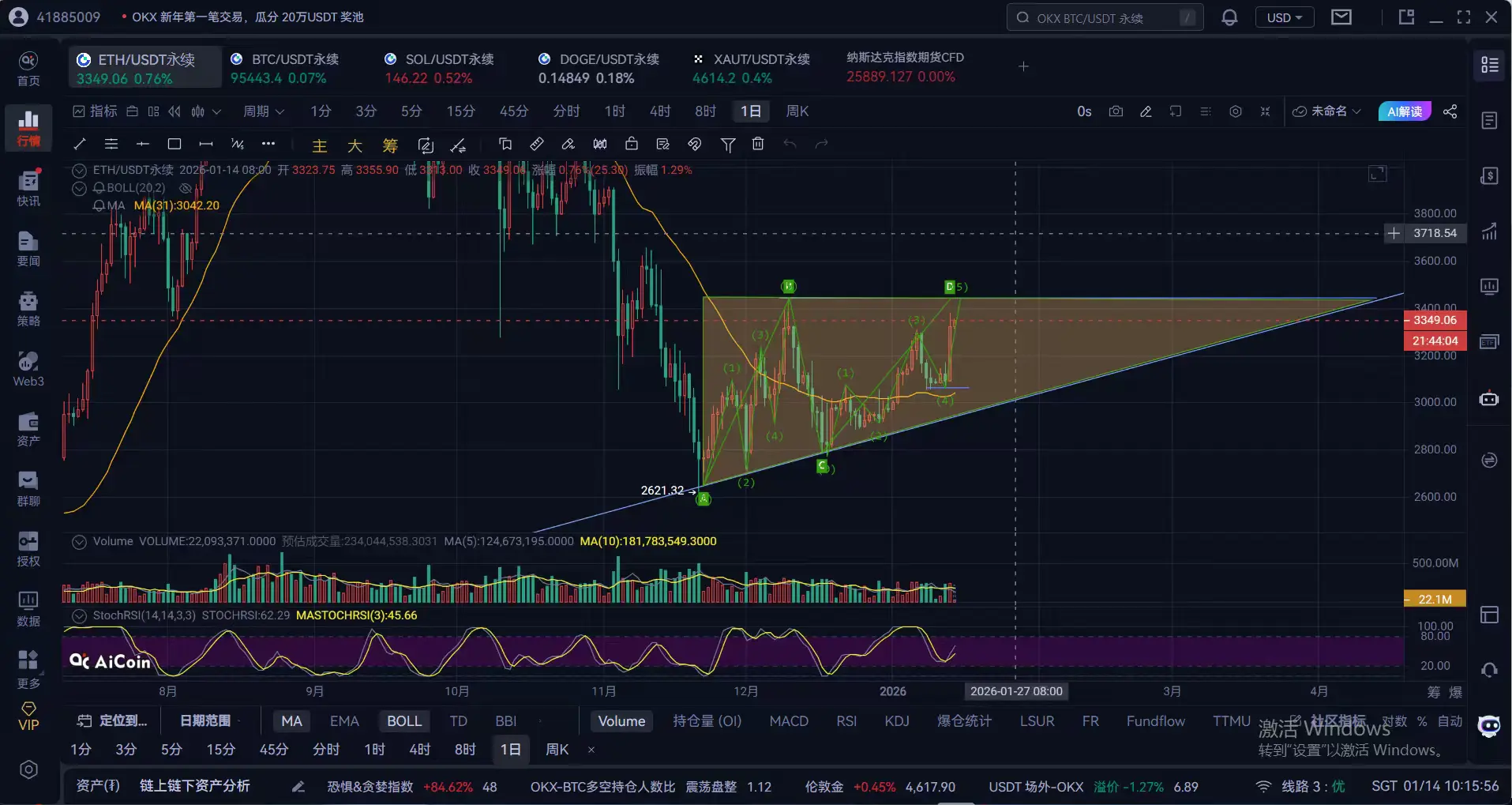The width and height of the screenshot is (1512, 805).
Task: Select the rectangle drawing tool
Action: pos(174,144)
